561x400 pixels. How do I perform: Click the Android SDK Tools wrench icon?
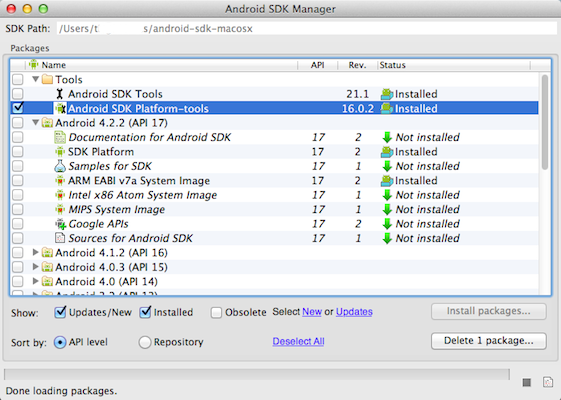(60, 94)
